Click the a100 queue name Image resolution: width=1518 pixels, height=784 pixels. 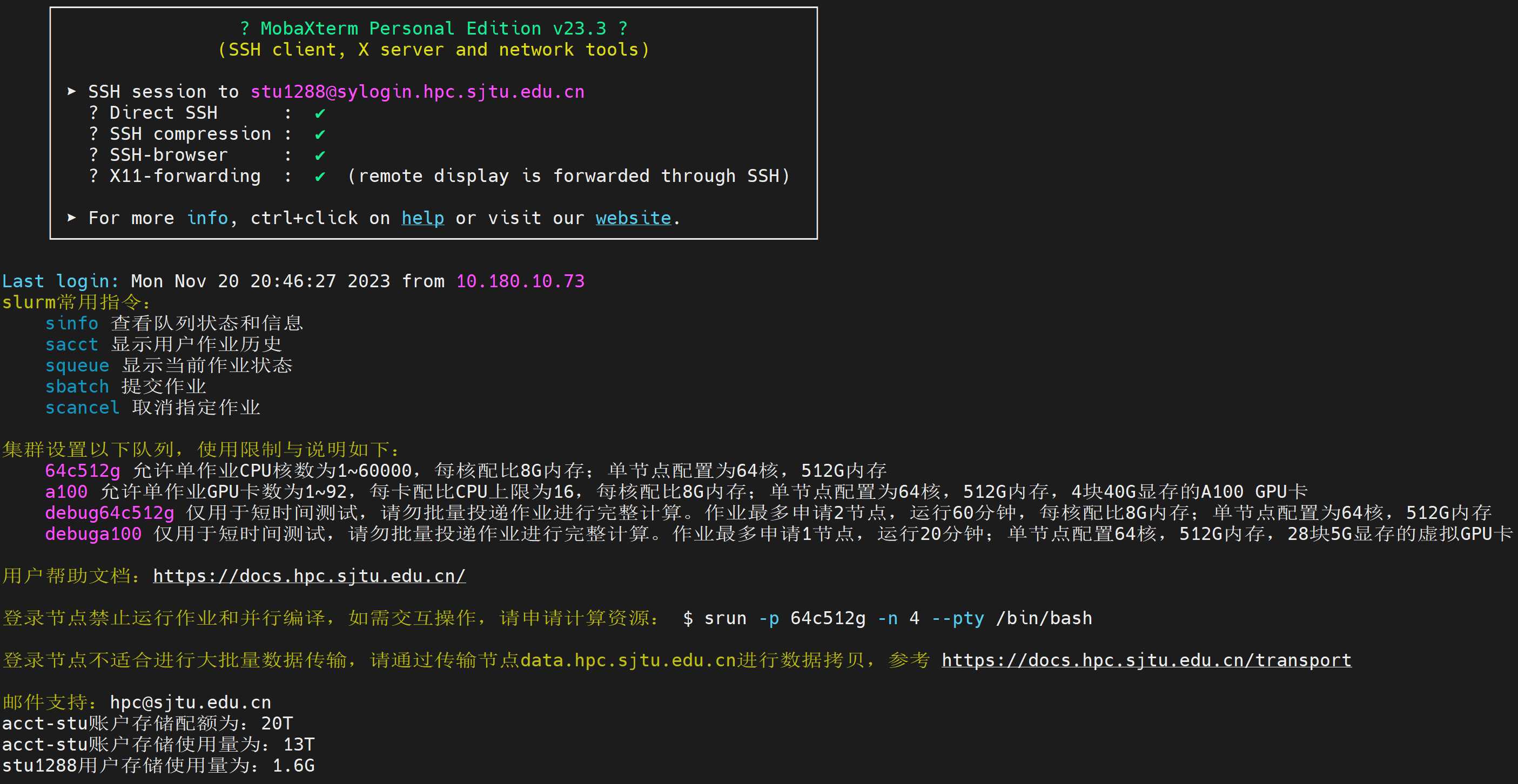66,491
